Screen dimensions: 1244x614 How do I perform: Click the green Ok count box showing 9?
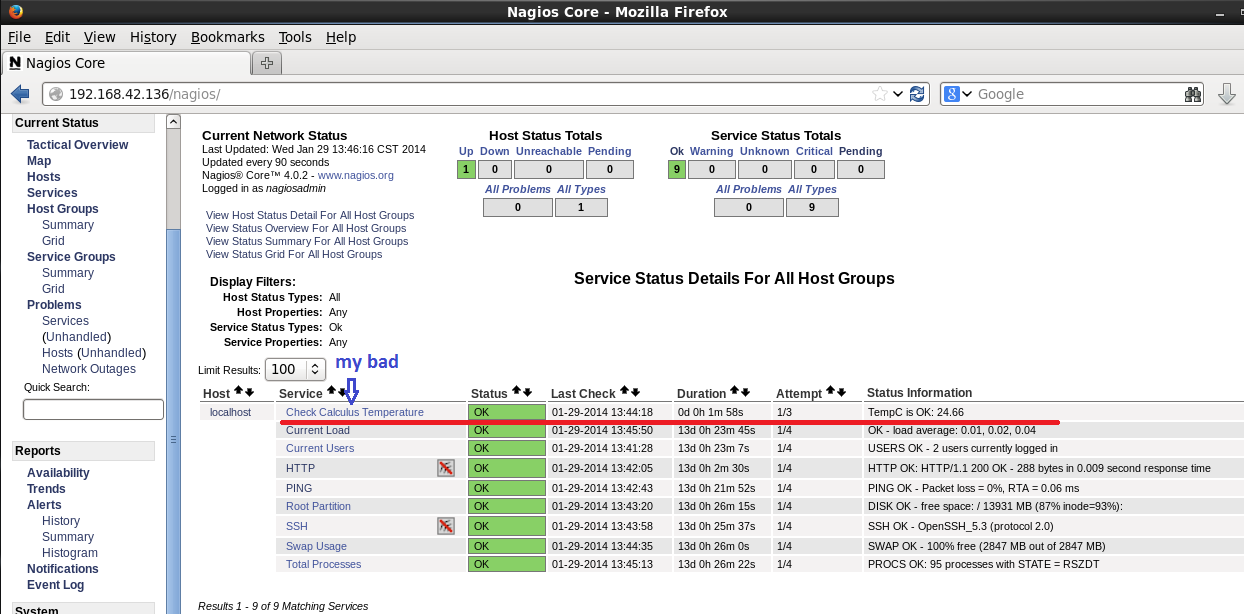coord(677,169)
